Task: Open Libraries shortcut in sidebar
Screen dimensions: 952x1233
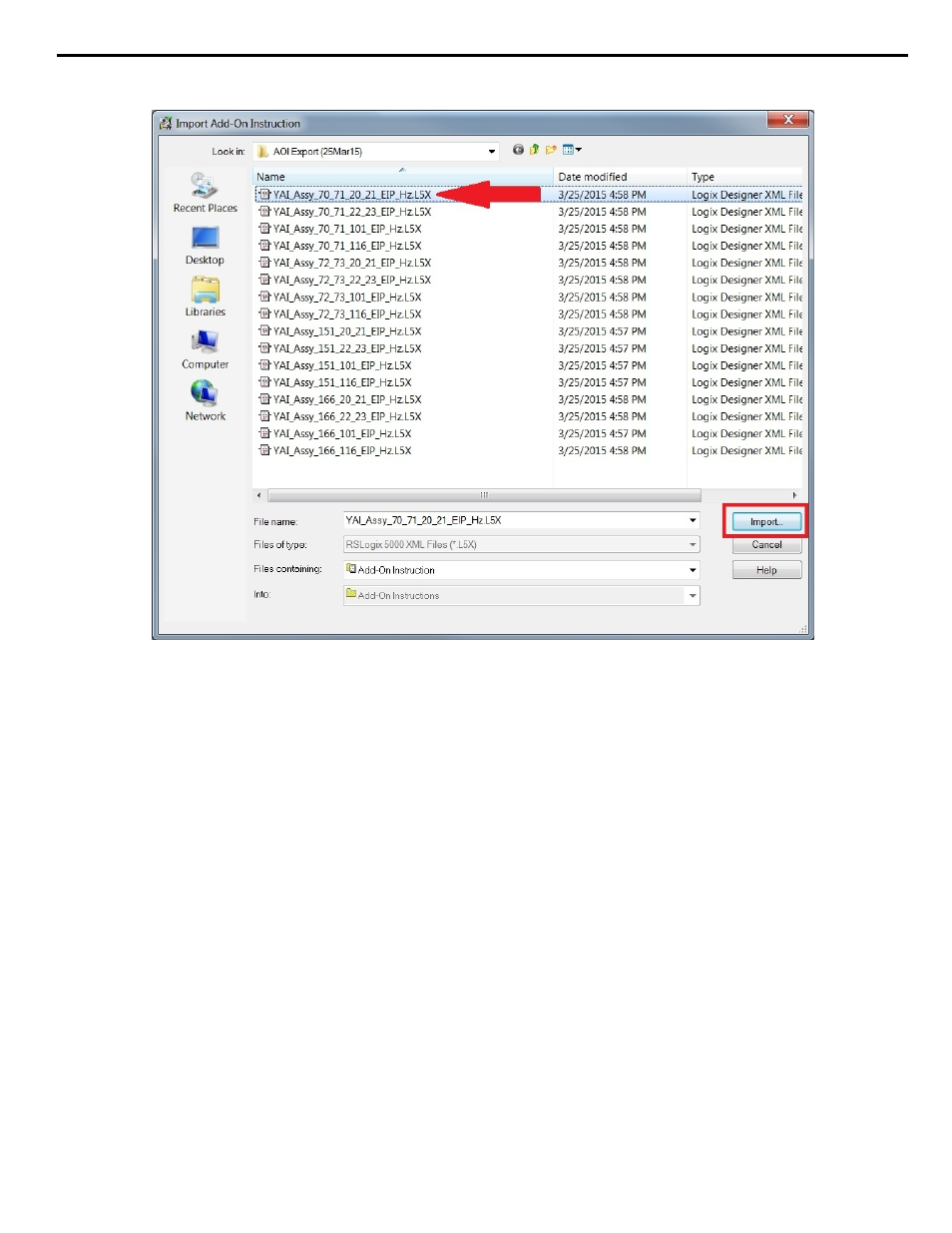Action: [x=205, y=298]
